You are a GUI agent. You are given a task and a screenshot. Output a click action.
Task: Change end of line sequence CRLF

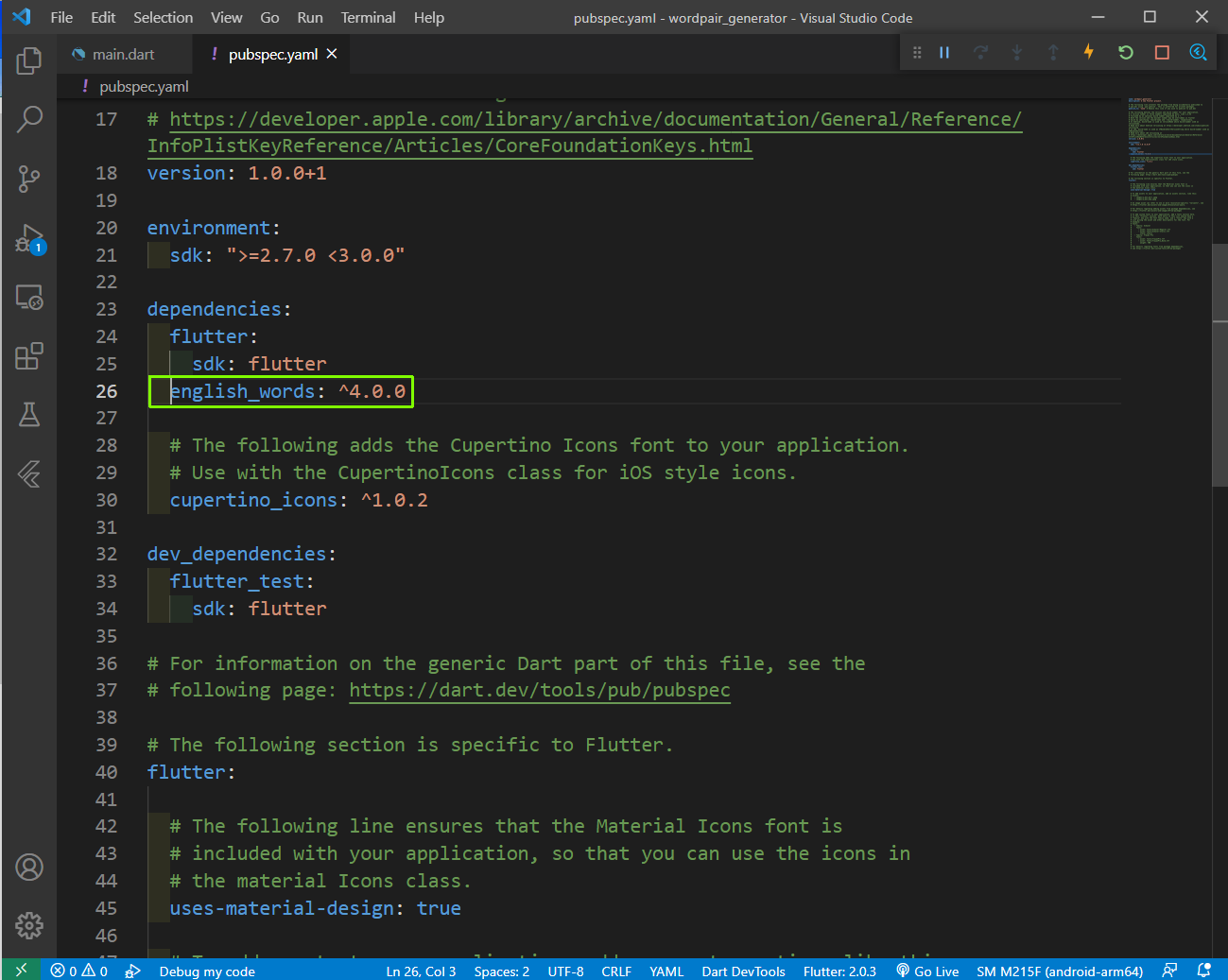616,971
